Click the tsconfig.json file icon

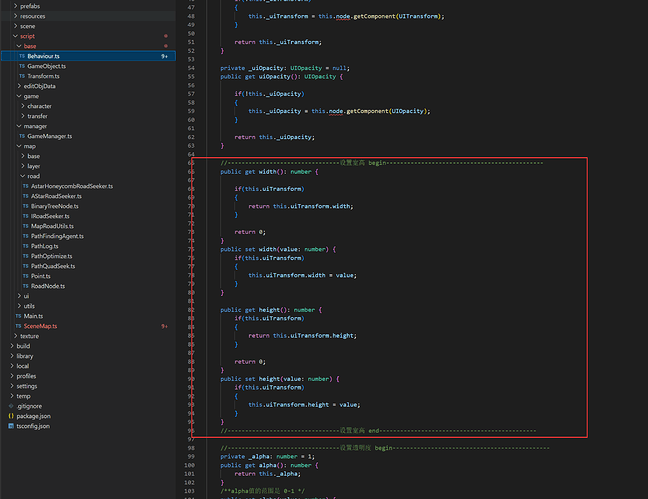11,425
